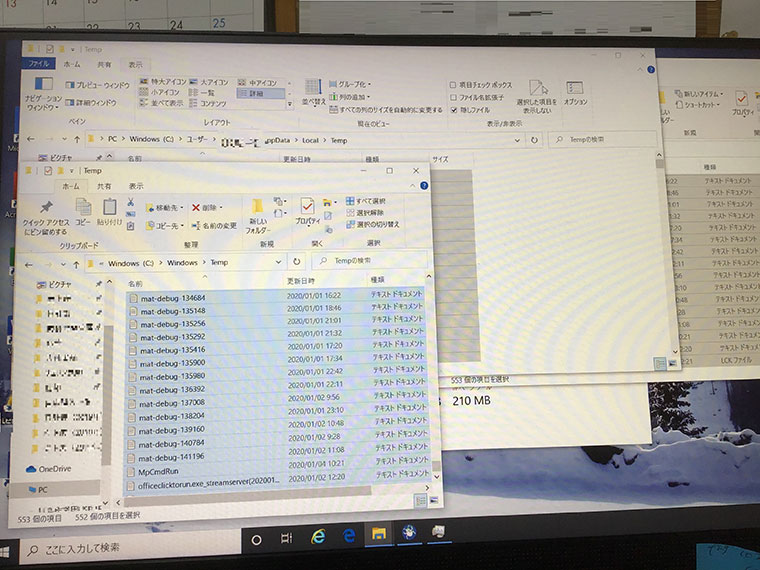The width and height of the screenshot is (760, 570).
Task: Switch front window to large thumbnails view
Action: tap(434, 500)
